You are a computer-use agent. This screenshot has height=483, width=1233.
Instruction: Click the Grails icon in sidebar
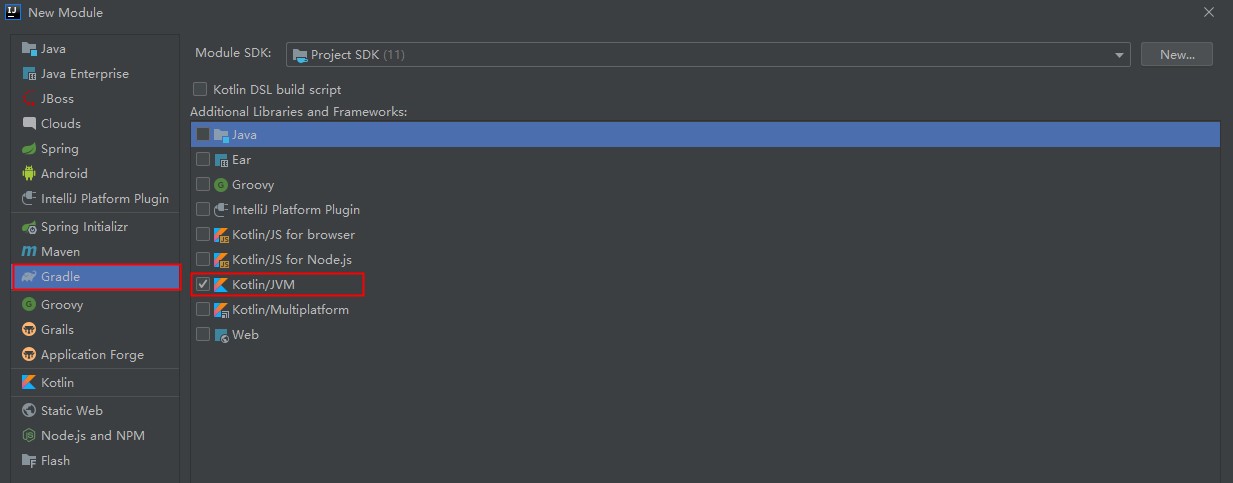coord(29,330)
